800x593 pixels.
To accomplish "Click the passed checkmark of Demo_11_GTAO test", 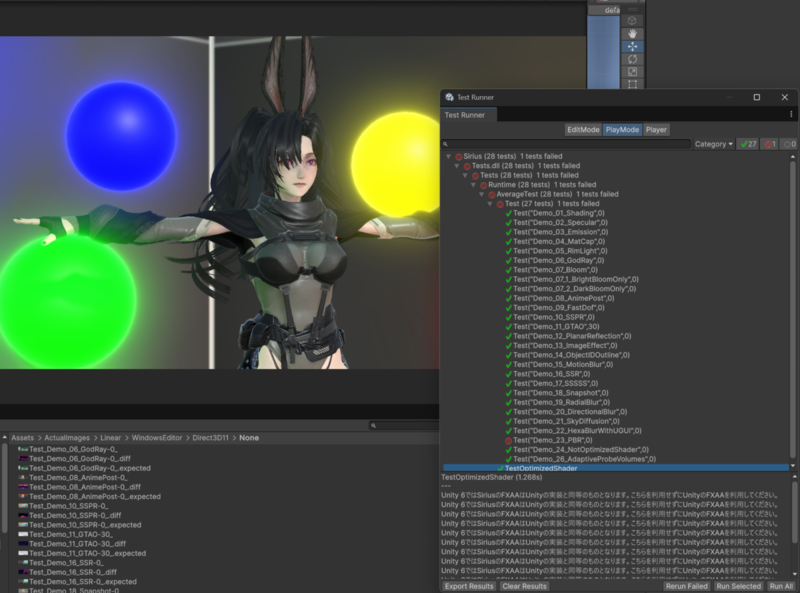I will click(x=509, y=327).
